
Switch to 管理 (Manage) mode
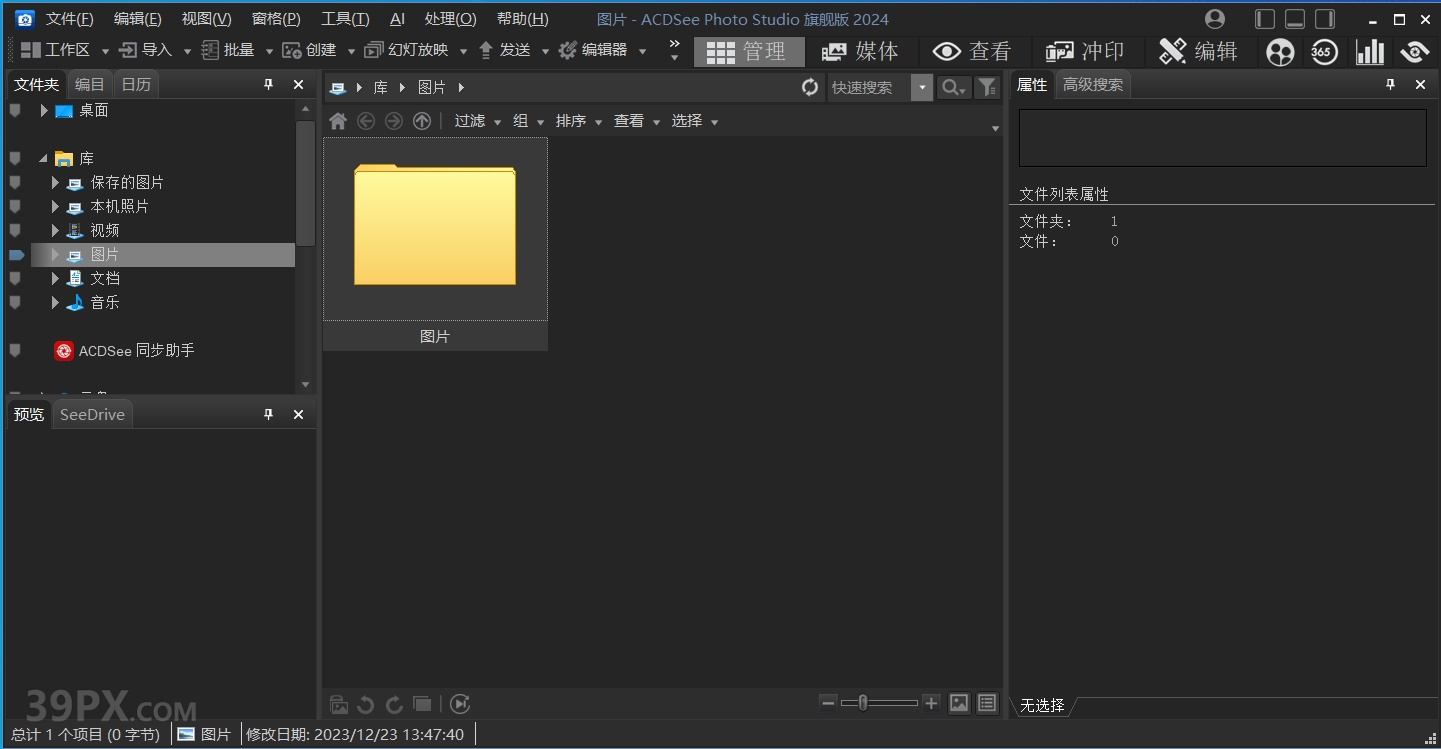pyautogui.click(x=749, y=51)
